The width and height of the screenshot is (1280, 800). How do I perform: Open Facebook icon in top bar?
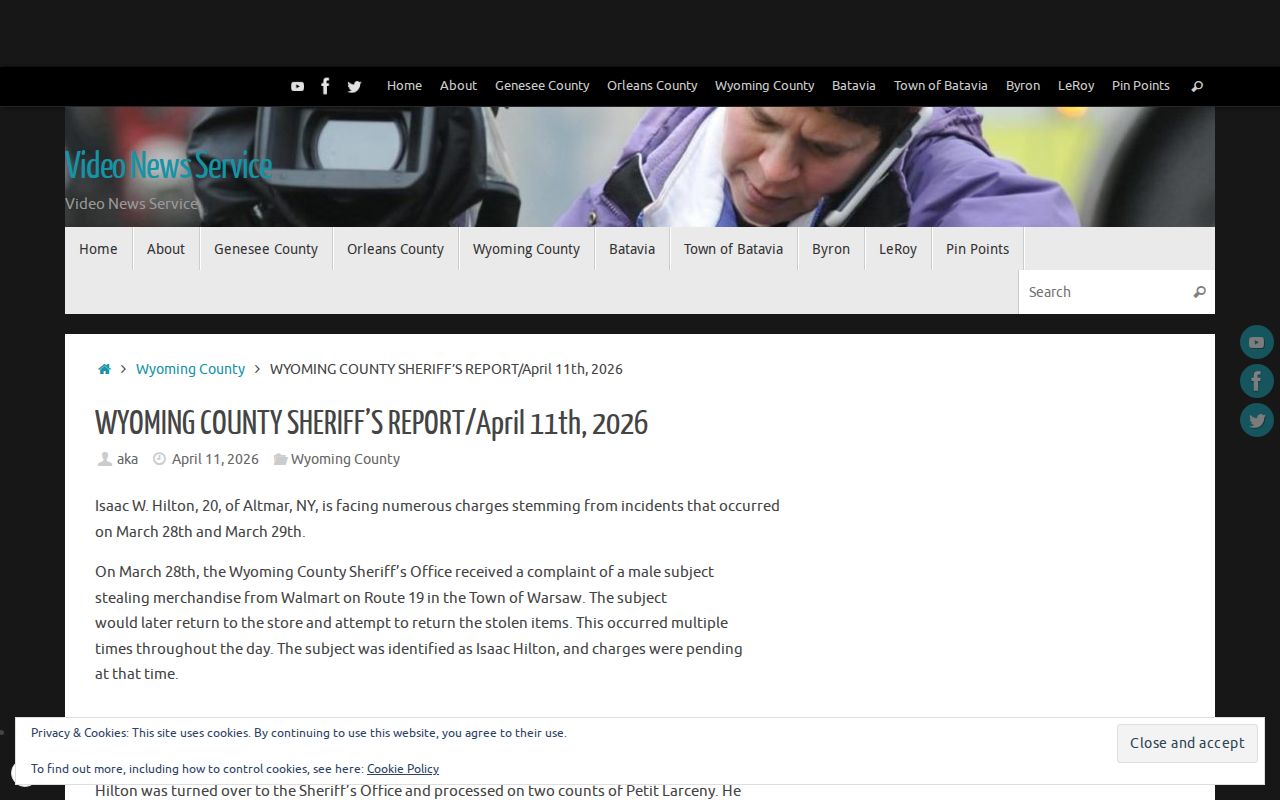(x=325, y=86)
